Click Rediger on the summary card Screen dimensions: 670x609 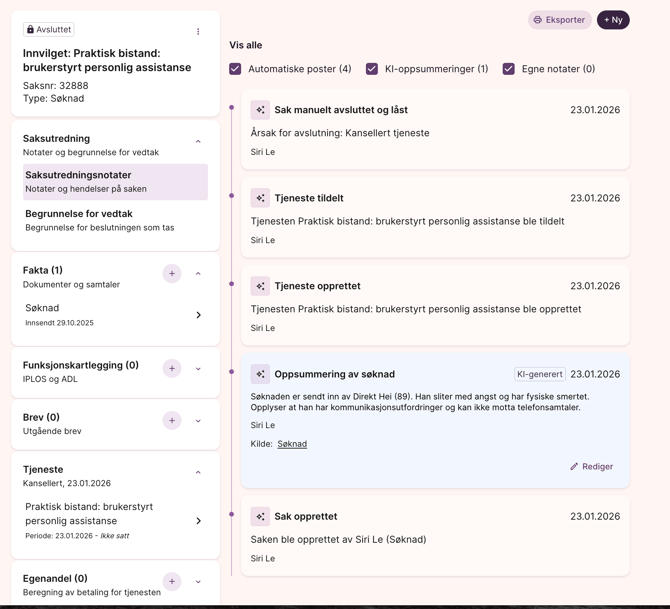[592, 467]
